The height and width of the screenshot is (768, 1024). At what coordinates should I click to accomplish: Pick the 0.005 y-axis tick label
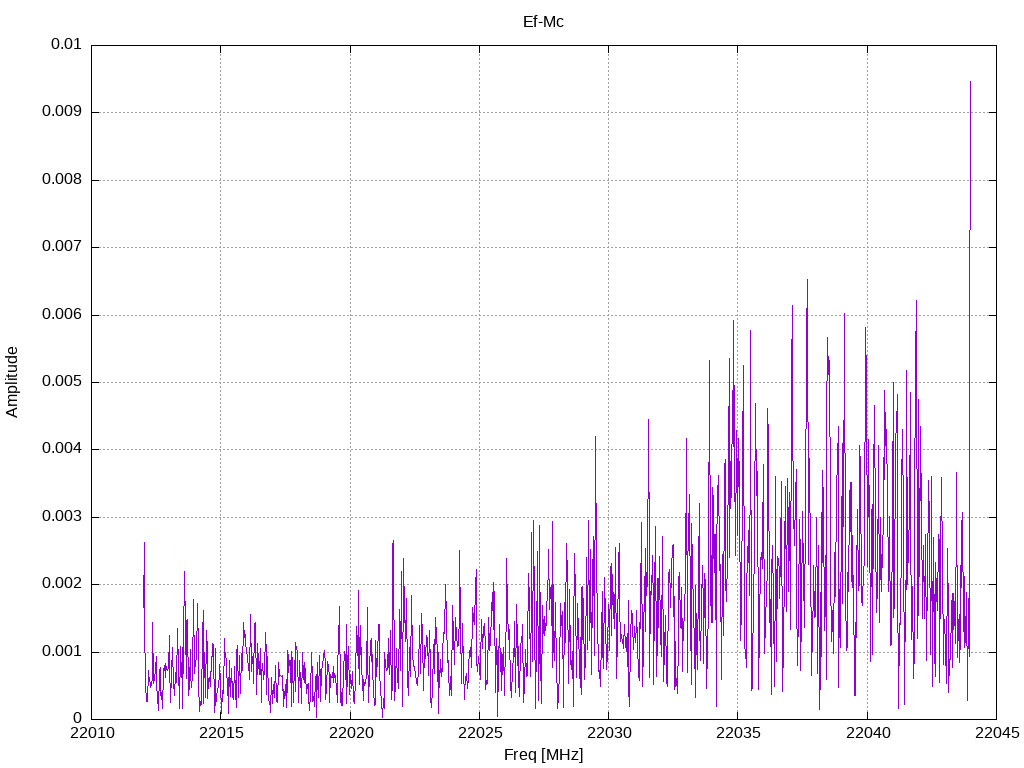[61, 382]
